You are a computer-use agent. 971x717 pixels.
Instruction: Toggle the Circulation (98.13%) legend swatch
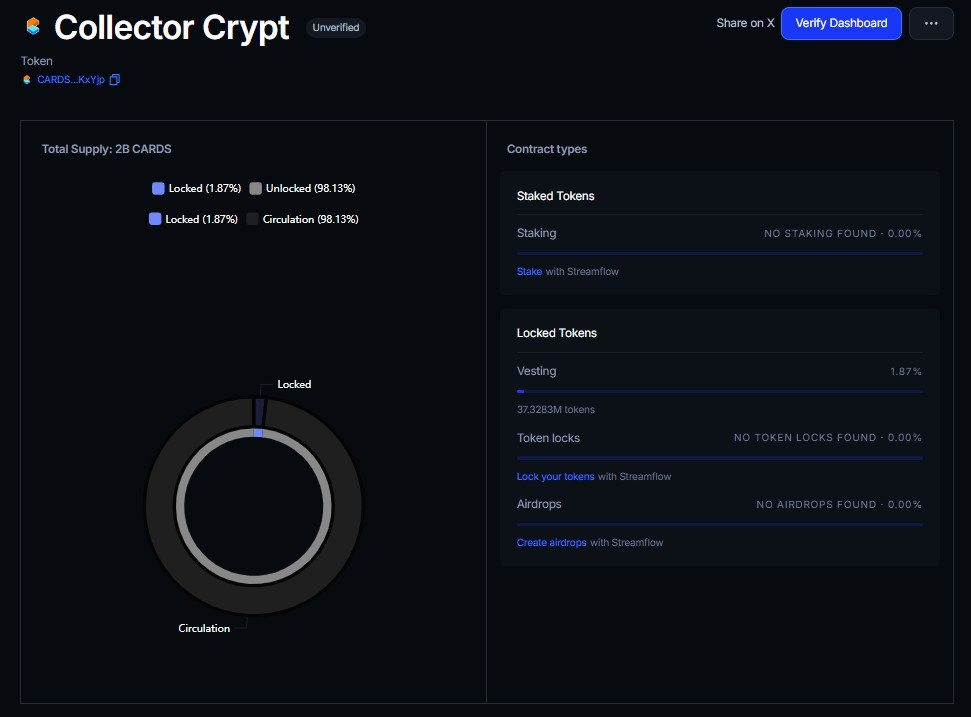click(x=252, y=219)
